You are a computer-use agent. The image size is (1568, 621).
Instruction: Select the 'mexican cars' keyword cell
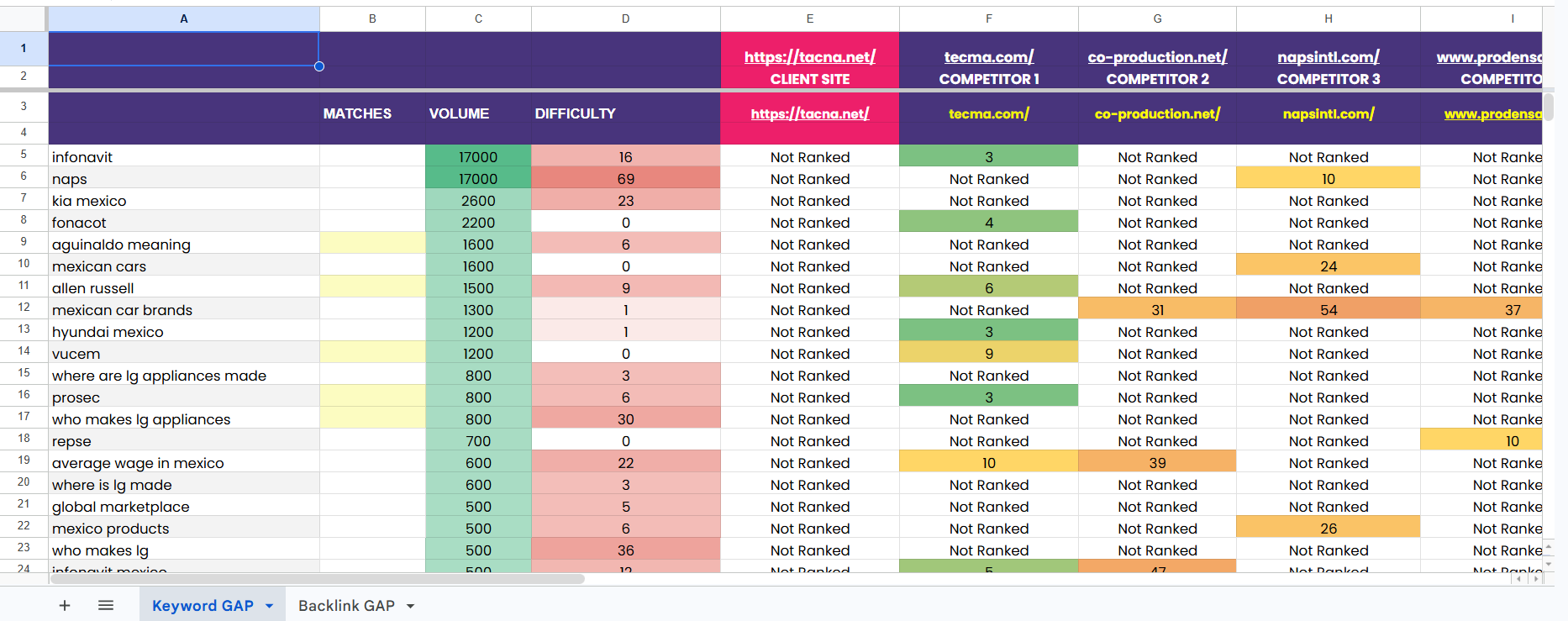(x=184, y=266)
